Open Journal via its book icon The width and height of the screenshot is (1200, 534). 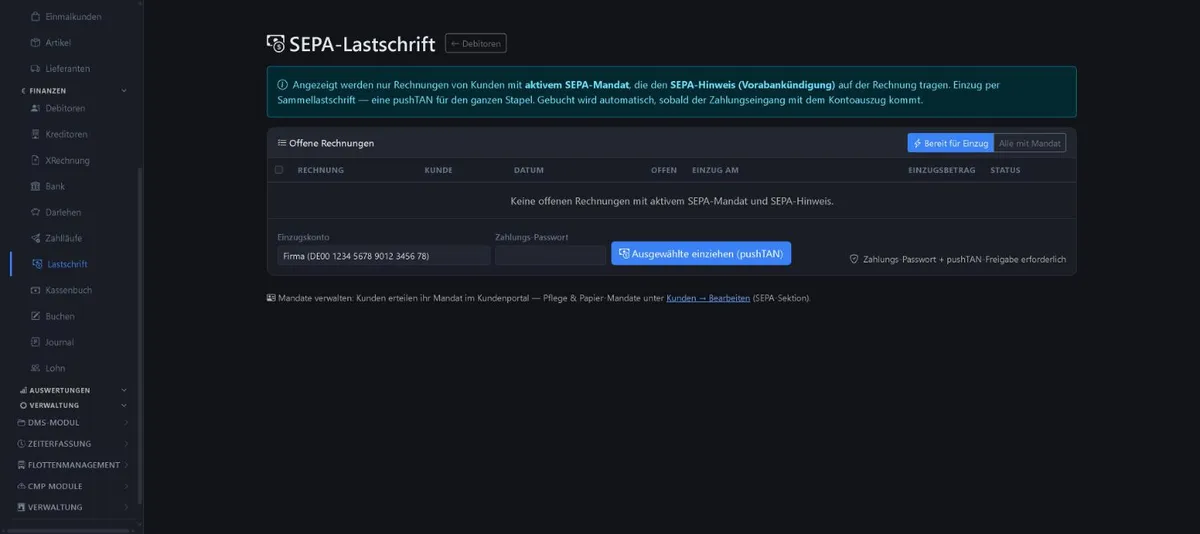36,342
